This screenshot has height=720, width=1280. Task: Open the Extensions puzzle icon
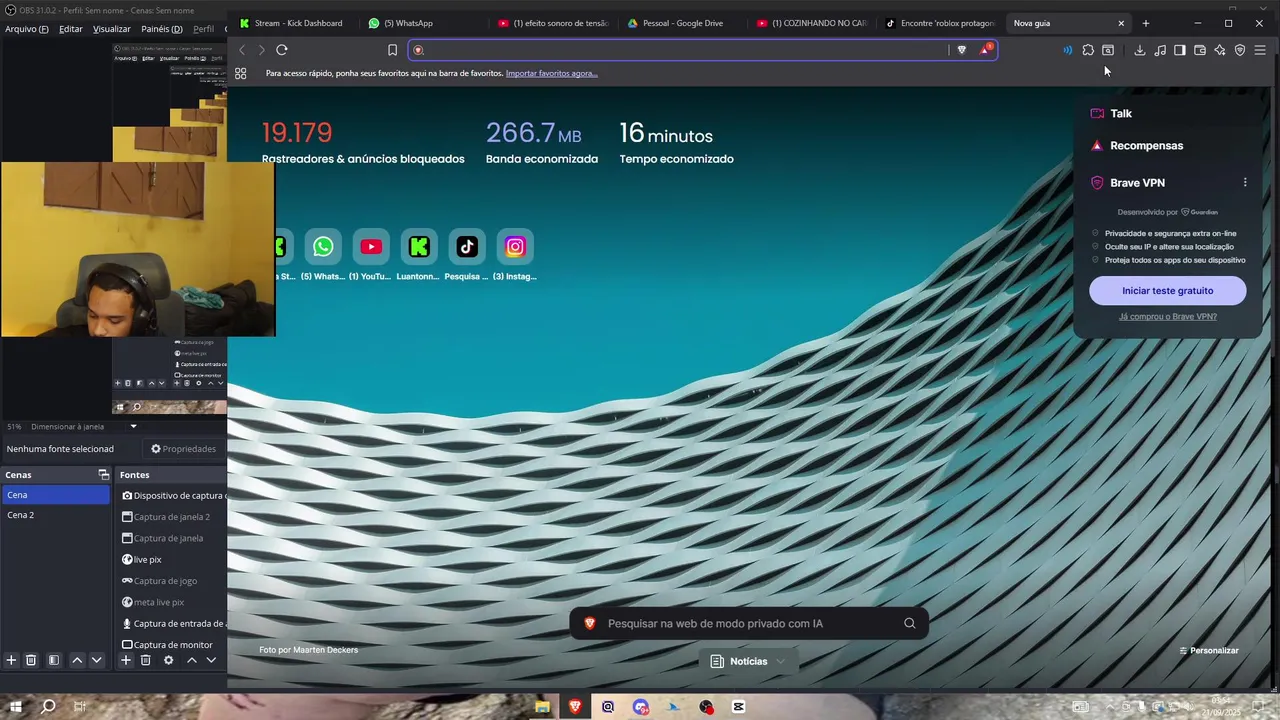1088,50
